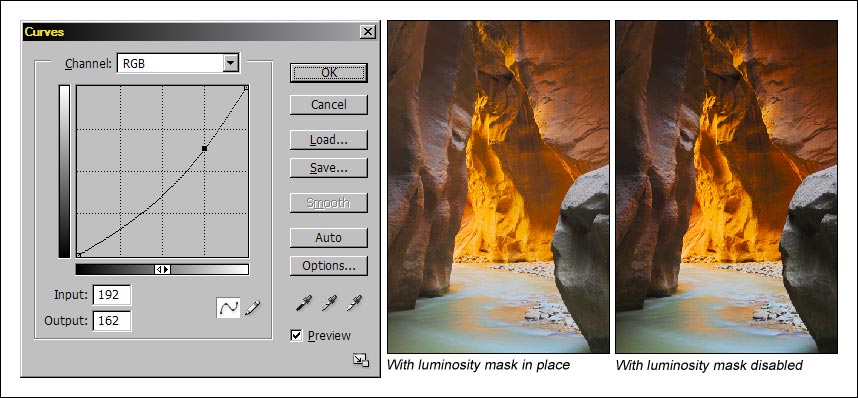Click the Load... button
858x398 pixels.
coord(328,140)
